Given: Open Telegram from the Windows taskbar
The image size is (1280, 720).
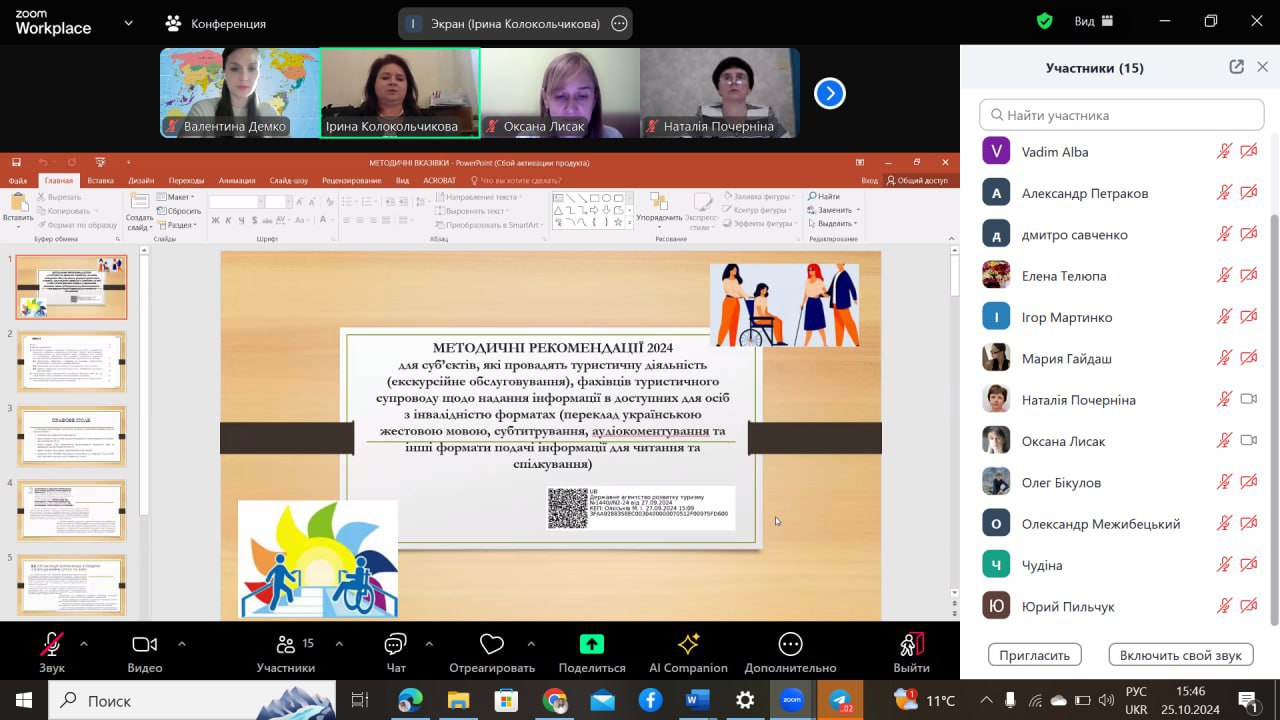Looking at the screenshot, I should [x=840, y=700].
